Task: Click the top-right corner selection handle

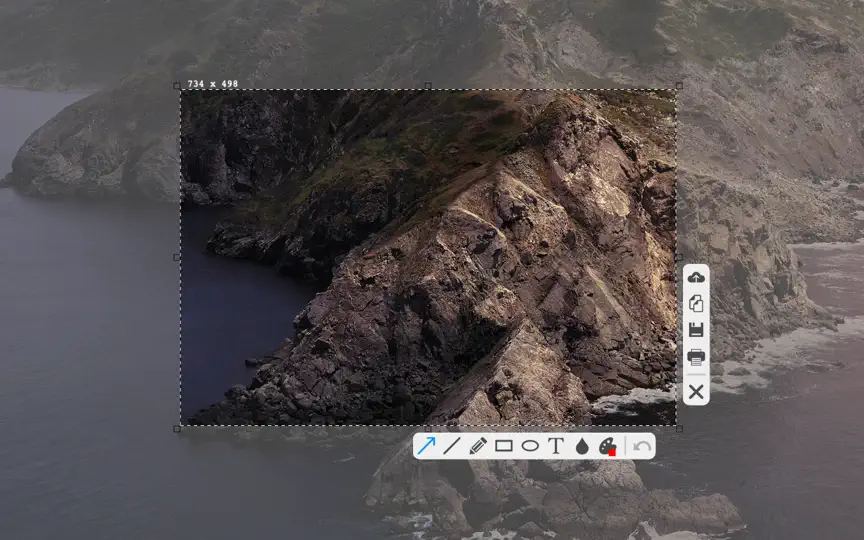Action: click(679, 86)
